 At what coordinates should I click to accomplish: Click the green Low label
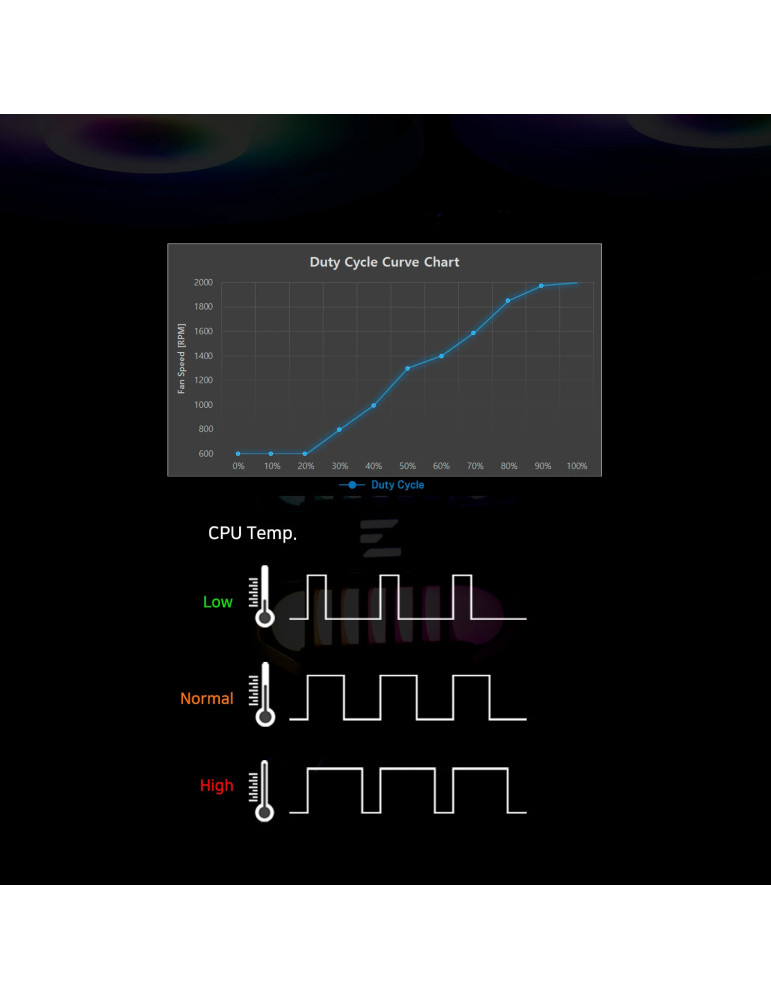[217, 602]
